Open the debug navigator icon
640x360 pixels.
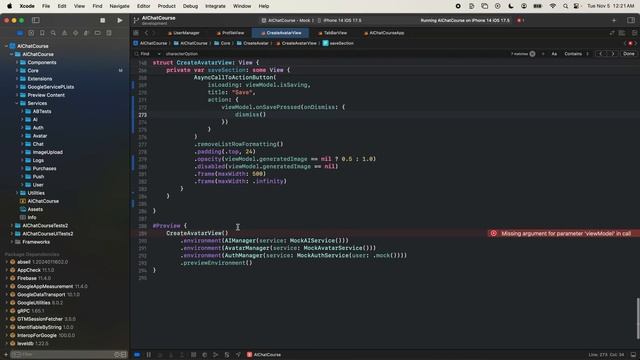click(x=86, y=33)
